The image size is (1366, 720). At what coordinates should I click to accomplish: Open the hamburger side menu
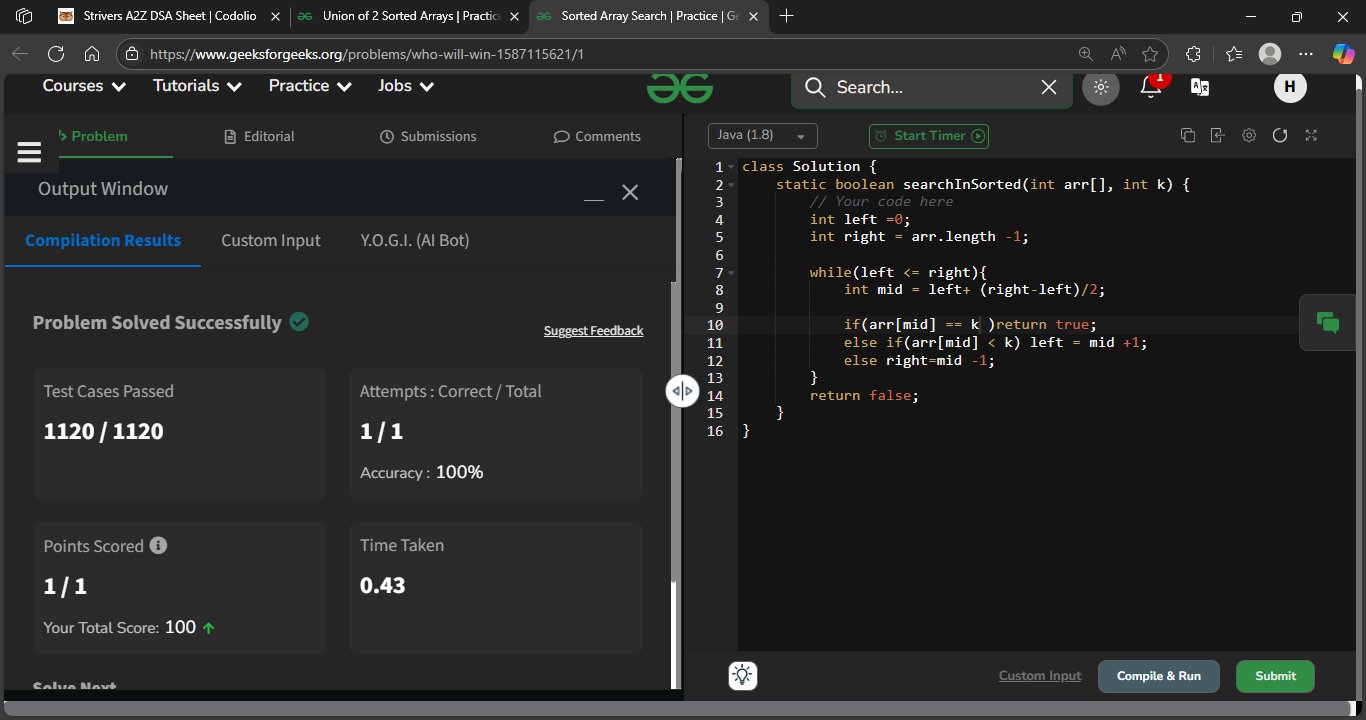[29, 152]
